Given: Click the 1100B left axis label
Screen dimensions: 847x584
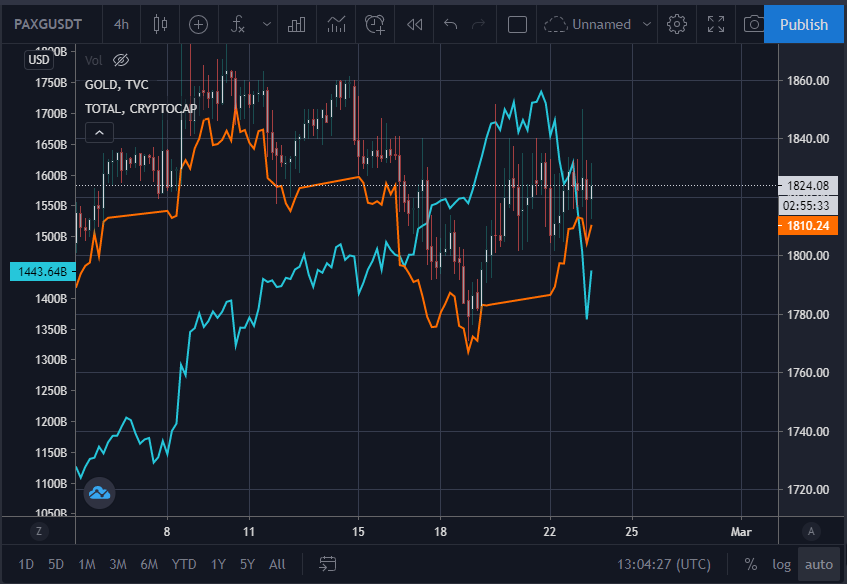Looking at the screenshot, I should [51, 484].
